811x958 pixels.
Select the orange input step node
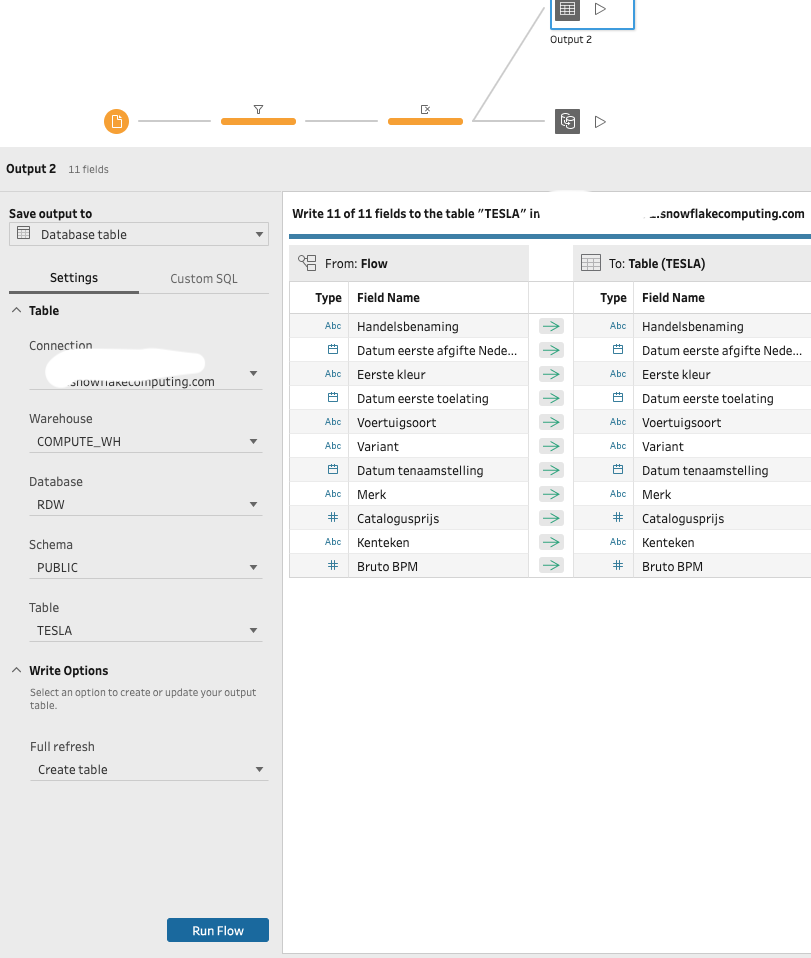pyautogui.click(x=117, y=121)
